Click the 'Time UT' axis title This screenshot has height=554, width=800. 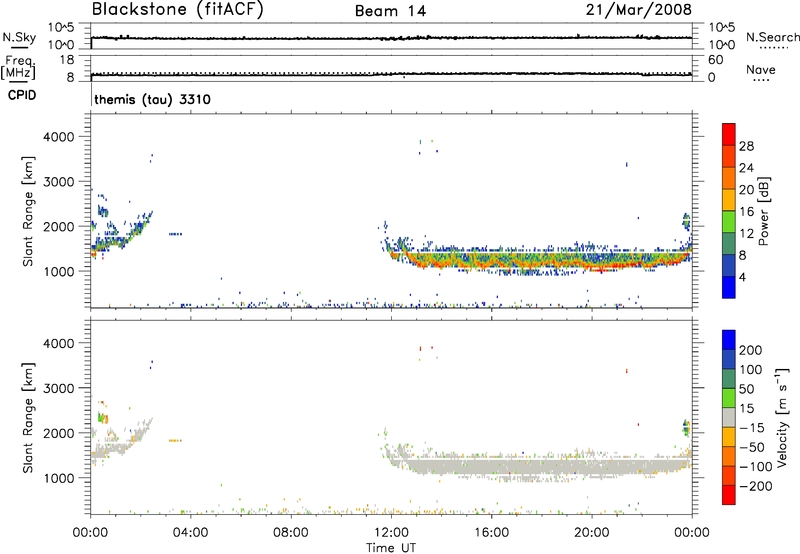(x=391, y=548)
